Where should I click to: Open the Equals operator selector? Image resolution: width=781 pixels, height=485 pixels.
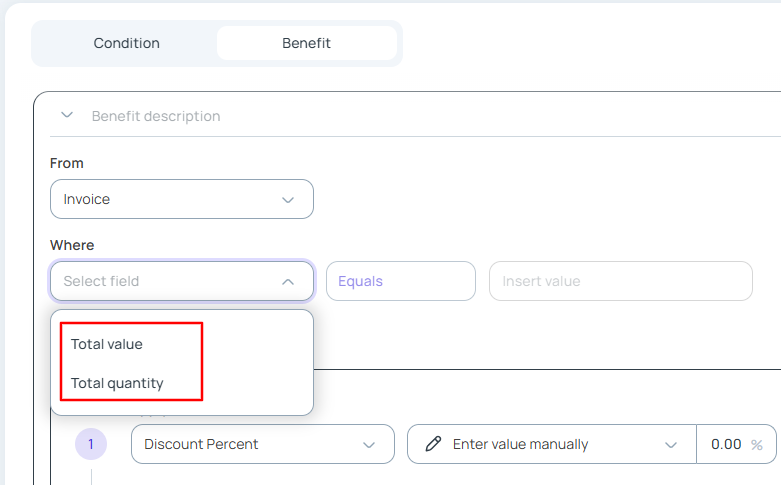(400, 281)
